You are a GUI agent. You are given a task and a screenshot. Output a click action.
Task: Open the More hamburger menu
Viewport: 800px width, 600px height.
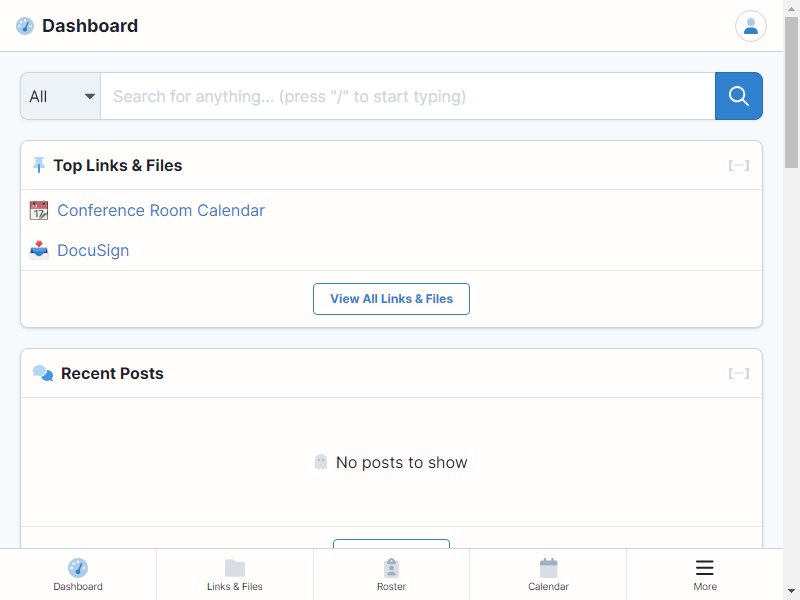coord(705,574)
